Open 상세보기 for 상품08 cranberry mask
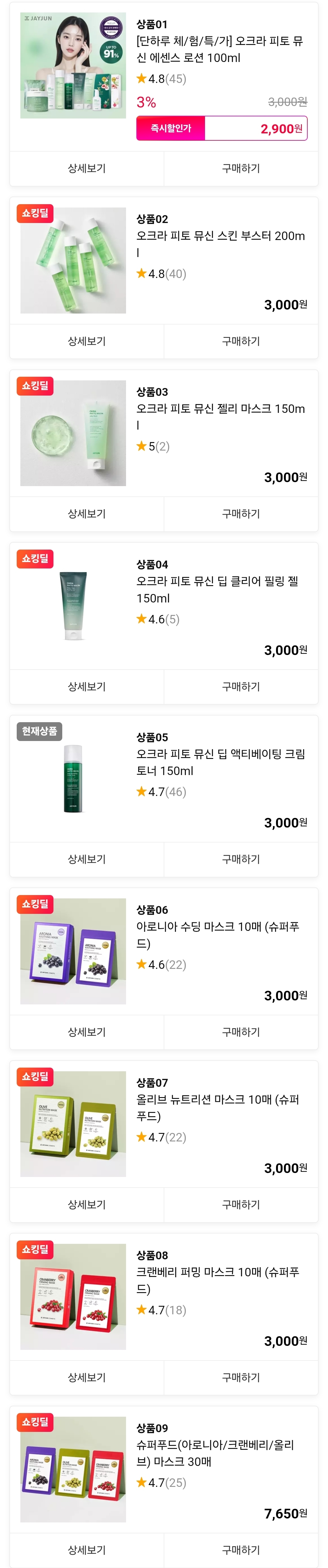 [87, 1378]
